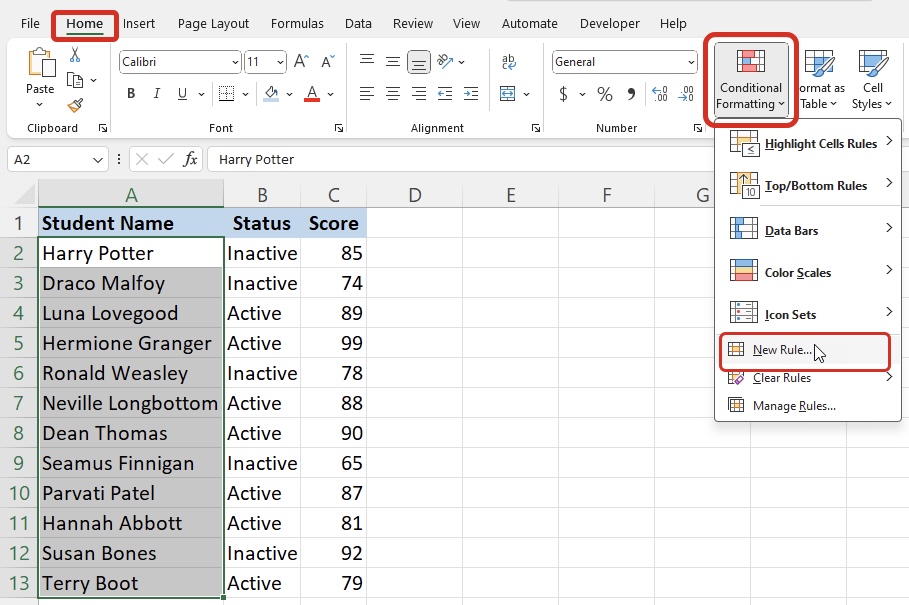
Task: Open Top/Bottom Rules submenu
Action: 808,185
